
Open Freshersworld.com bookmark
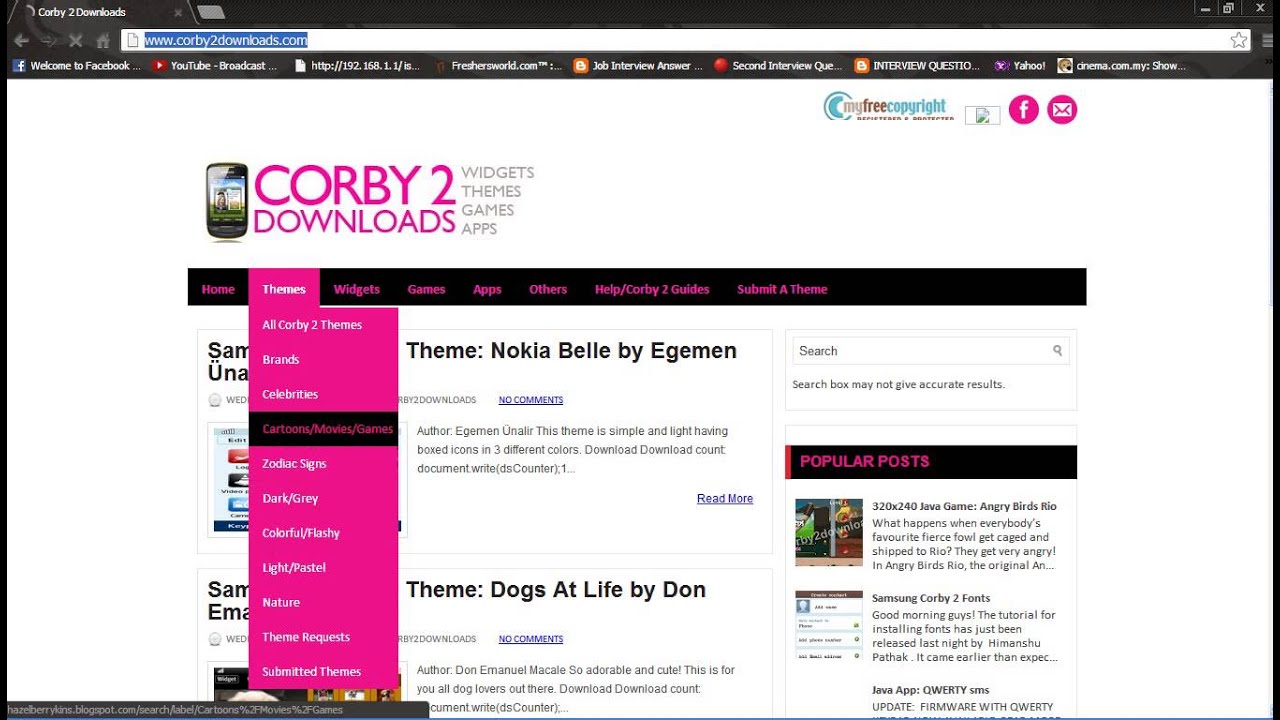click(498, 66)
